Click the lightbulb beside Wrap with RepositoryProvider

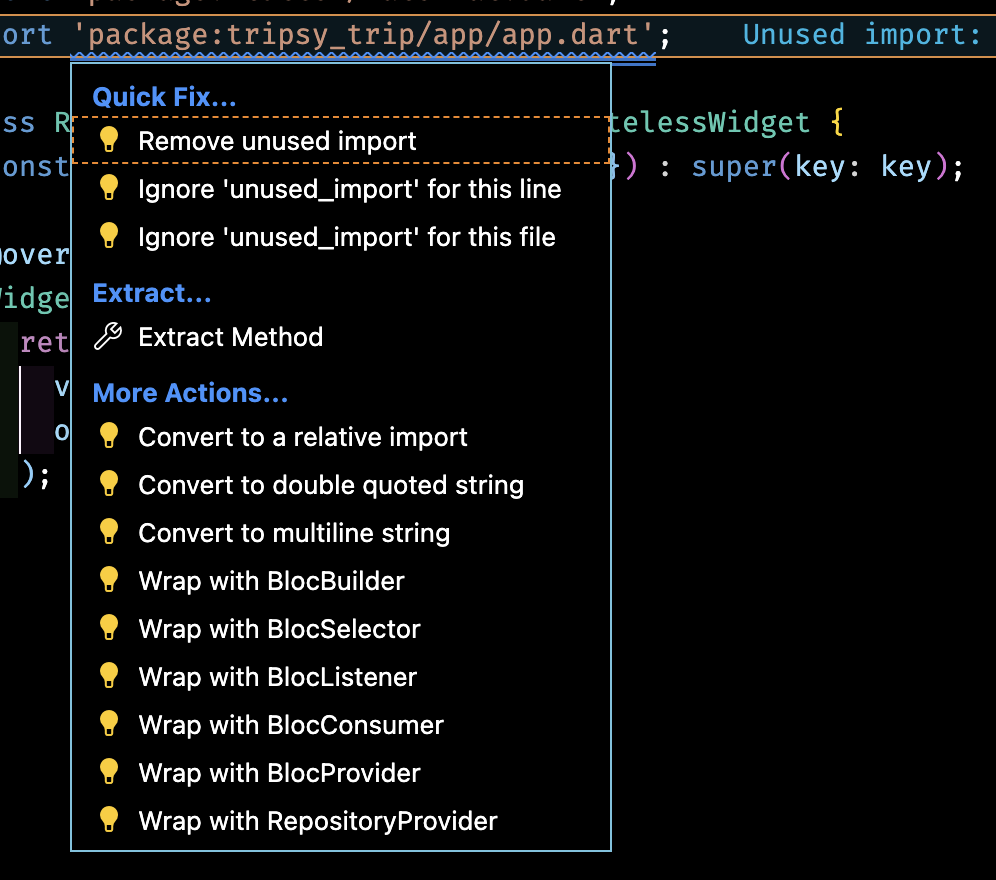pyautogui.click(x=109, y=820)
